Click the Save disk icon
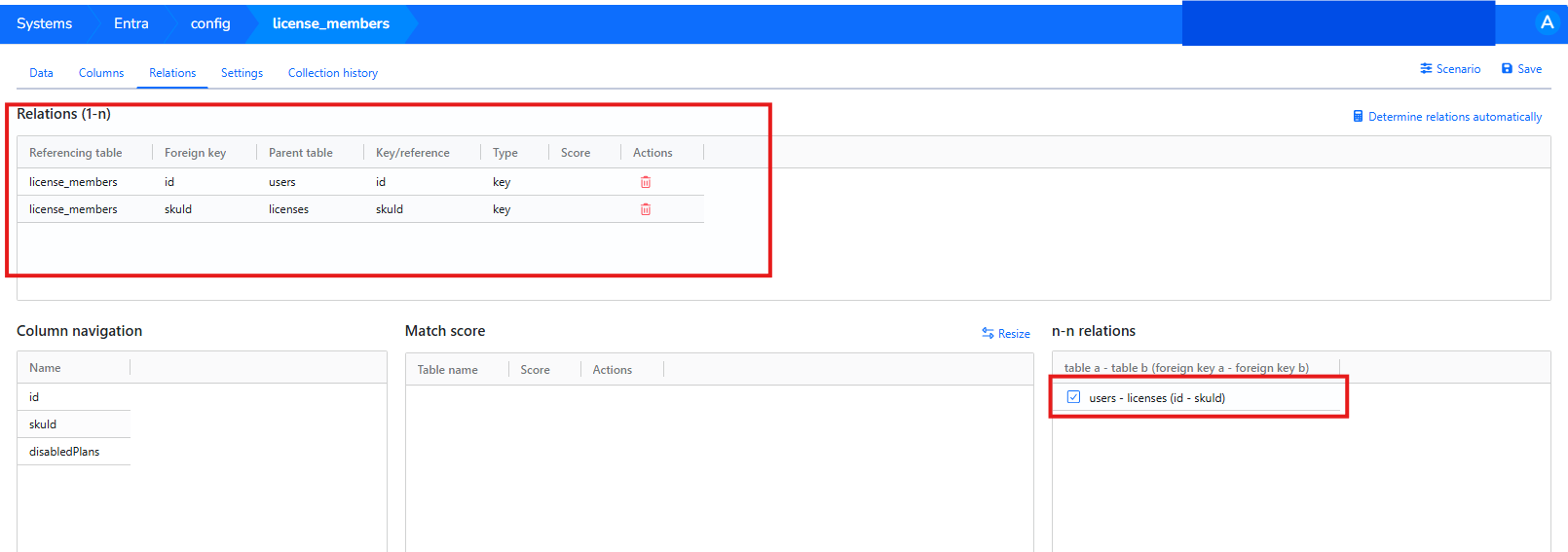This screenshot has width=1568, height=552. click(x=1507, y=69)
